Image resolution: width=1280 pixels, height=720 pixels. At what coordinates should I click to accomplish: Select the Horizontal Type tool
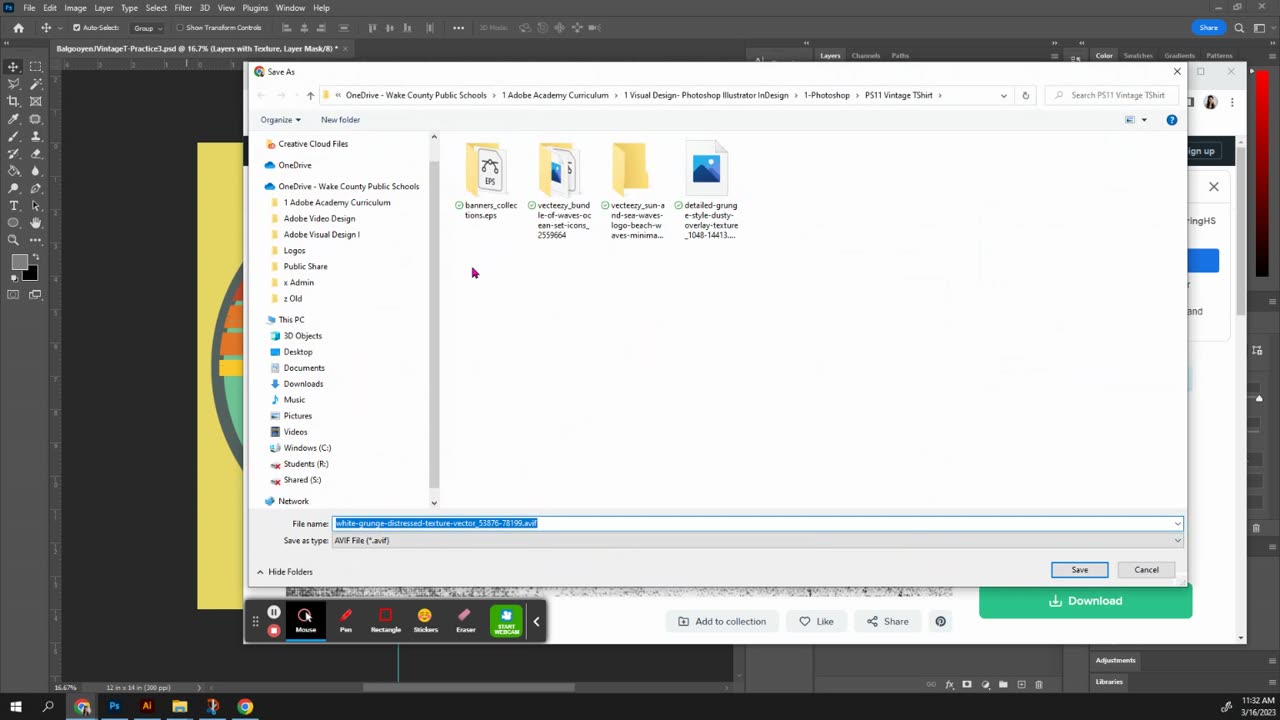13,205
